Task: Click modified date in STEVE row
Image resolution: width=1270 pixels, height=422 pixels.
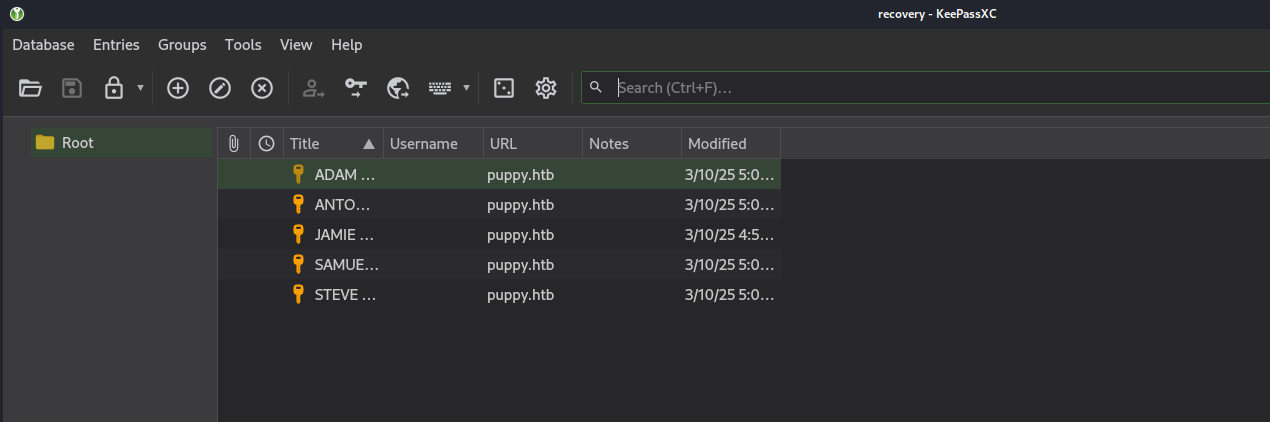Action: (x=730, y=295)
